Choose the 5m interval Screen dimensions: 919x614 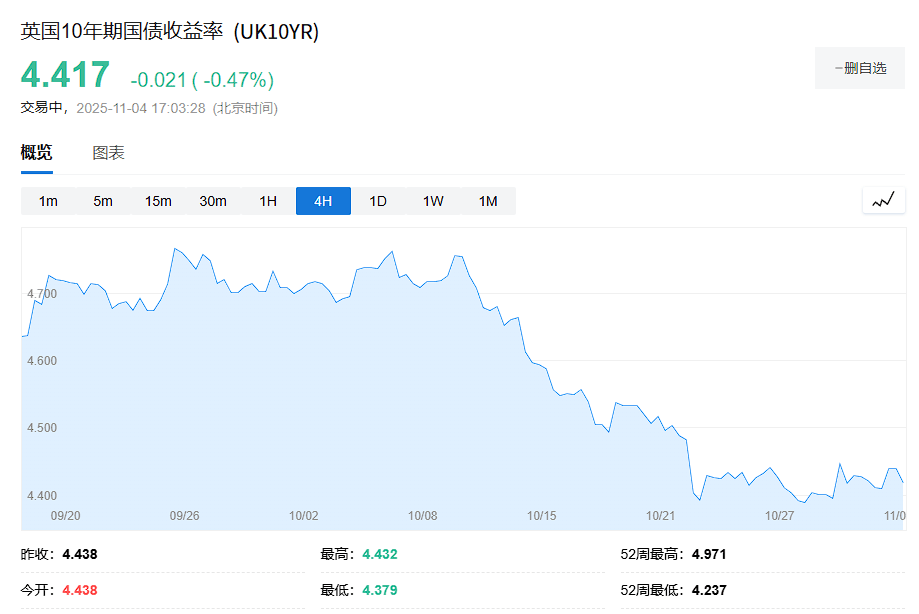point(103,201)
